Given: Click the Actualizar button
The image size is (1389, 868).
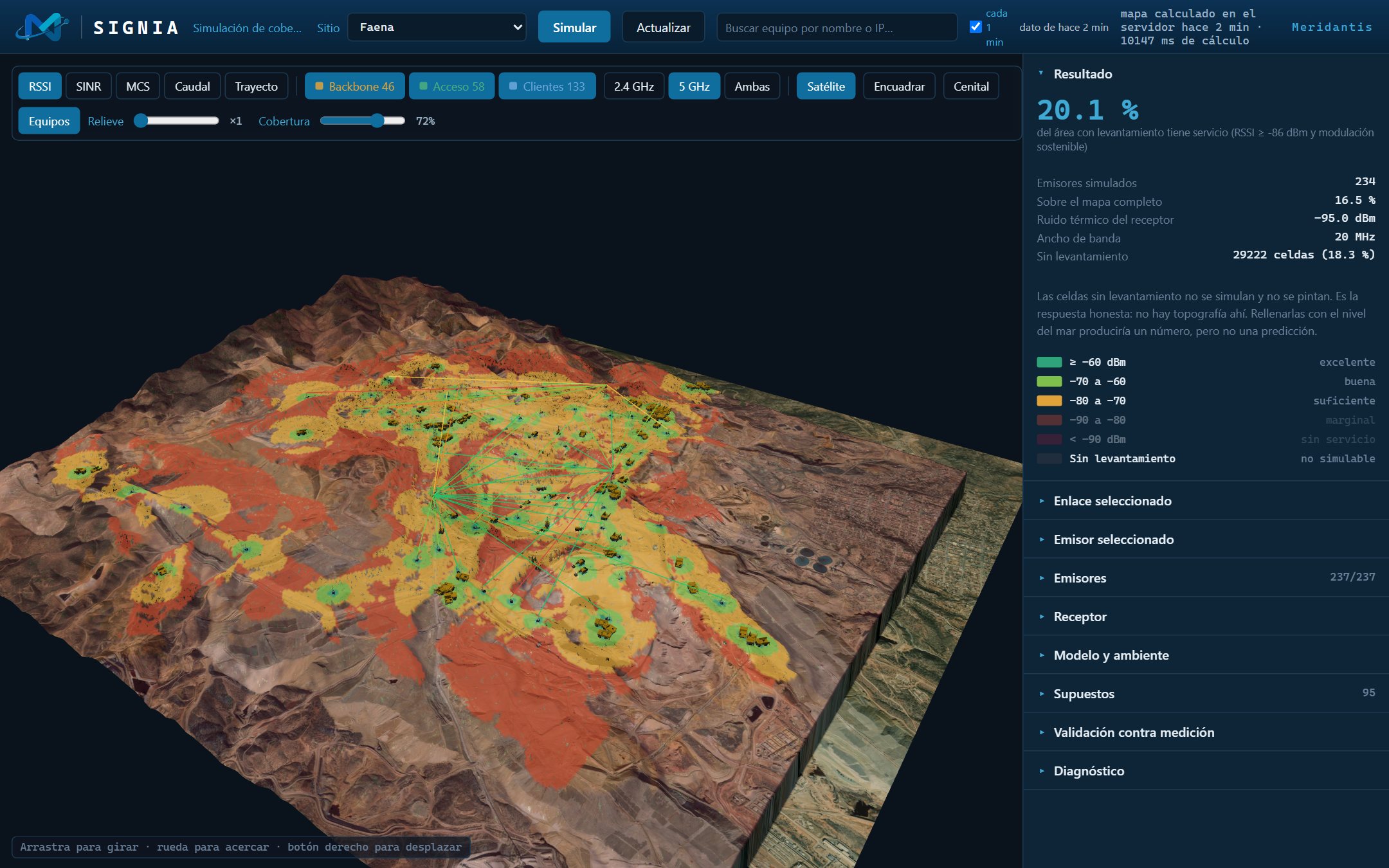Looking at the screenshot, I should tap(663, 27).
